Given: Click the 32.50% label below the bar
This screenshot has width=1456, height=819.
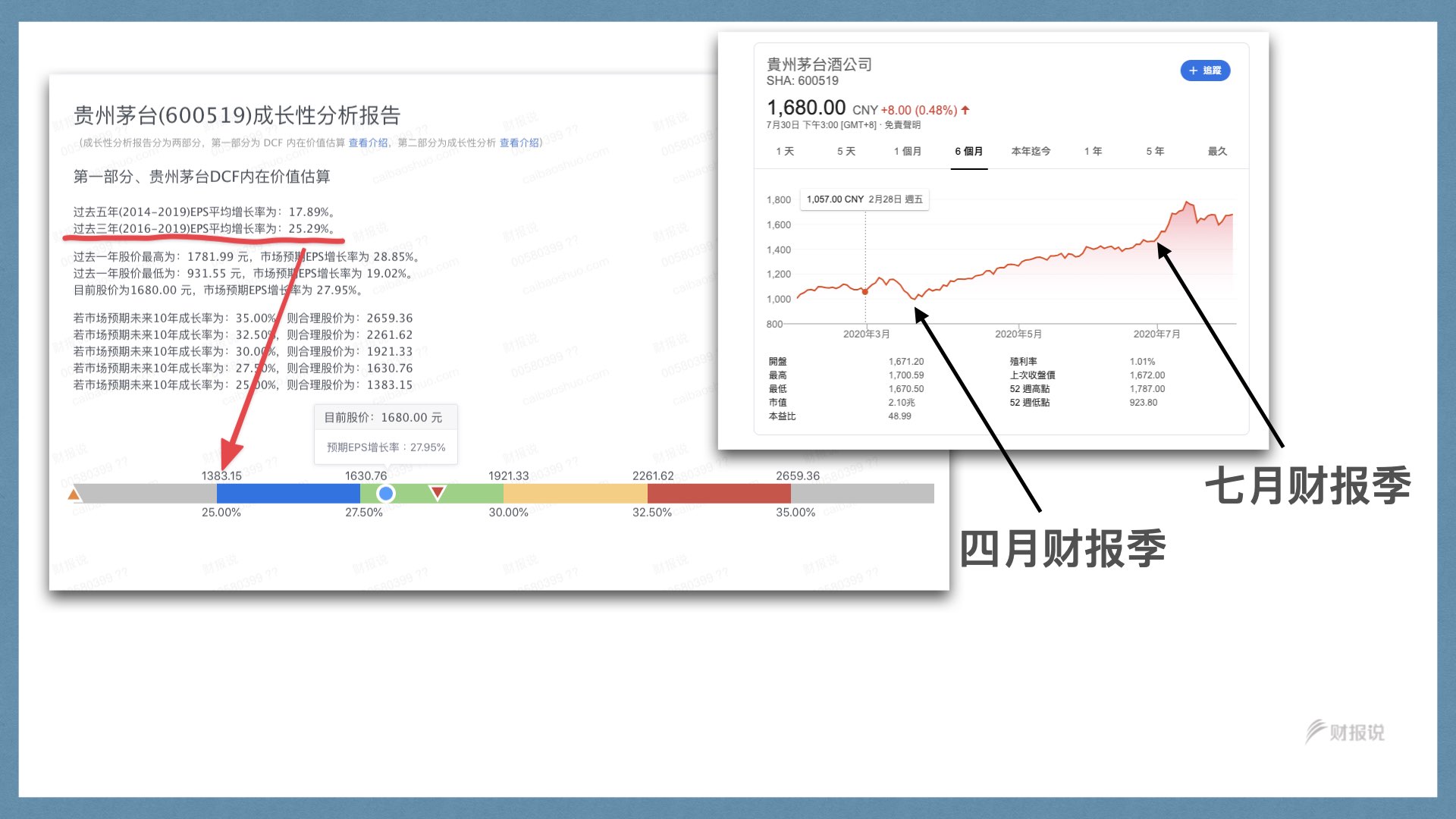Looking at the screenshot, I should tap(652, 513).
